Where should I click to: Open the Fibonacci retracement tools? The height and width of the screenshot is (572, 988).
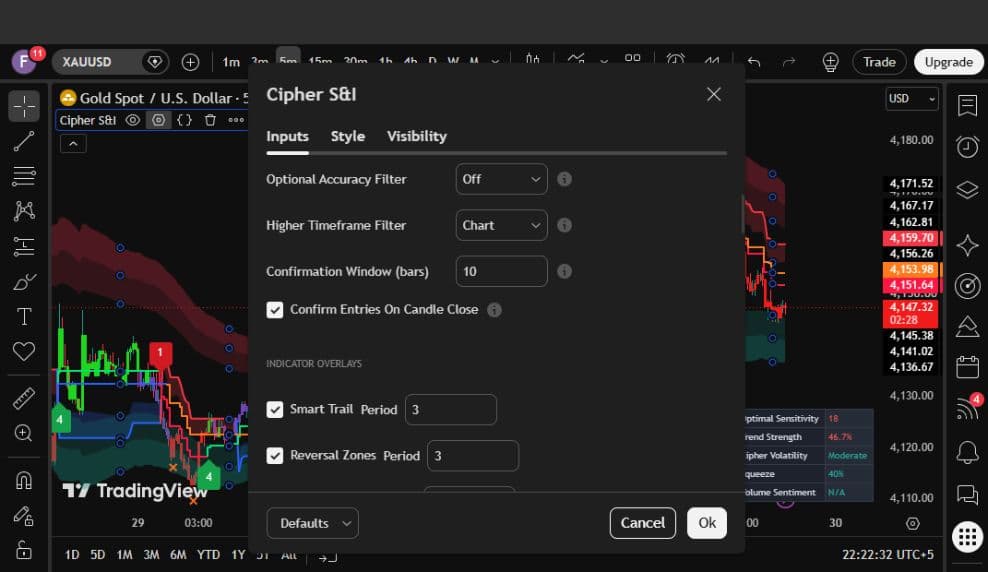24,176
